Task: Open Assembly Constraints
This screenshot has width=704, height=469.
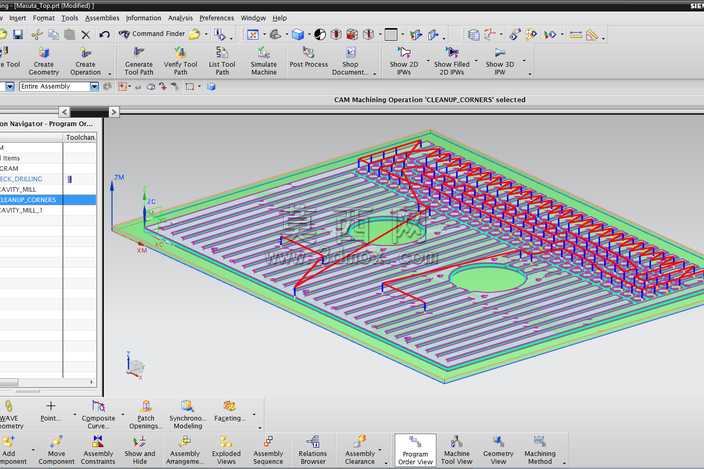Action: click(98, 450)
